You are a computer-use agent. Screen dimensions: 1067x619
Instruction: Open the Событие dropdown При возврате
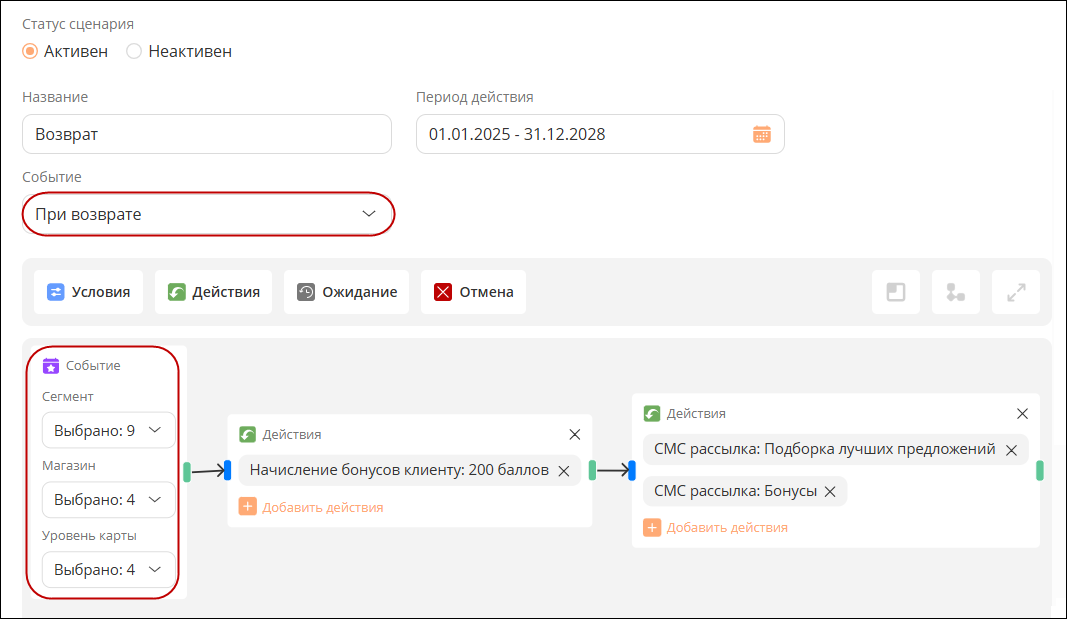pyautogui.click(x=208, y=214)
